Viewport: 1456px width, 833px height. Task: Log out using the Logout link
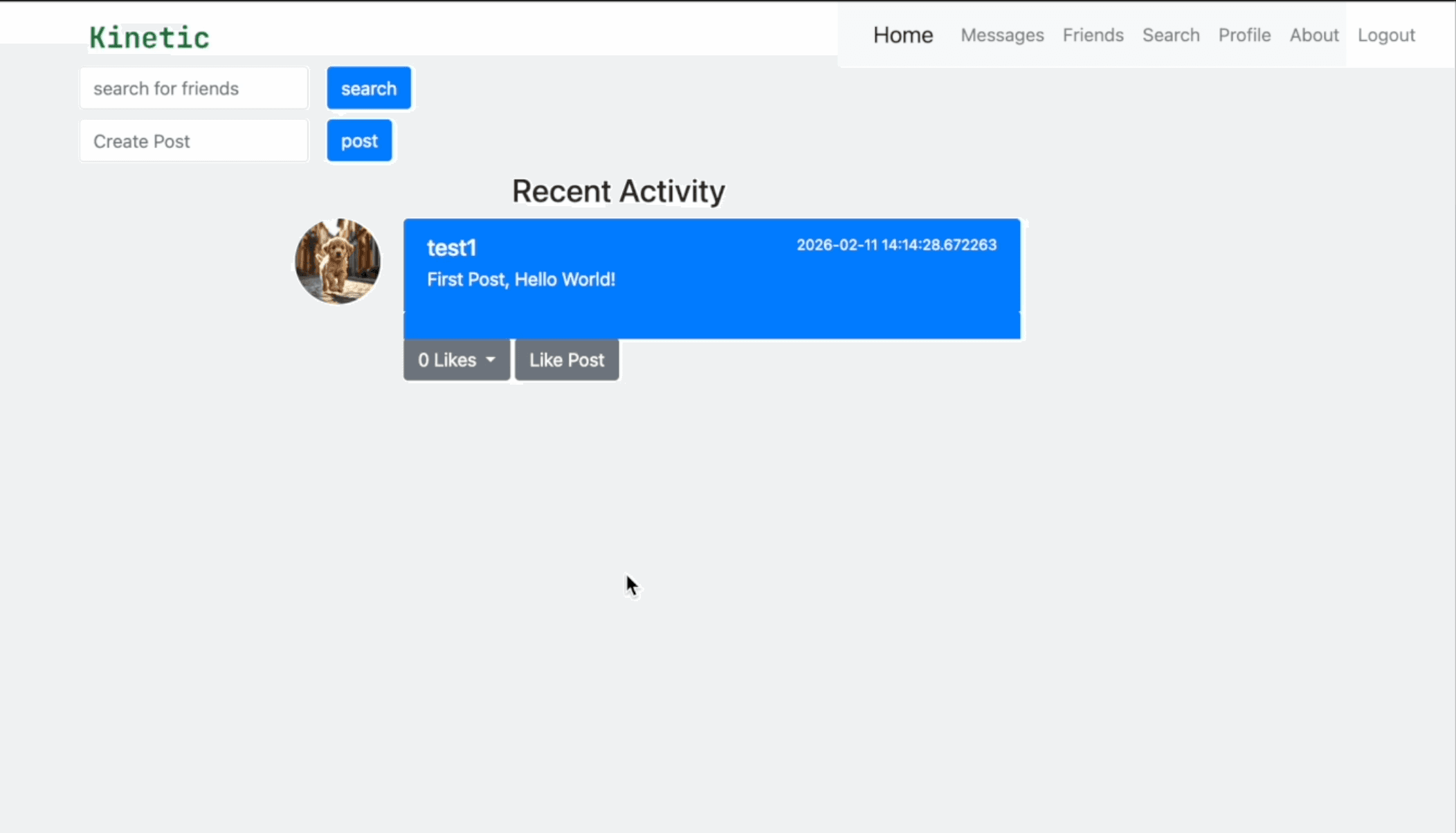1385,35
